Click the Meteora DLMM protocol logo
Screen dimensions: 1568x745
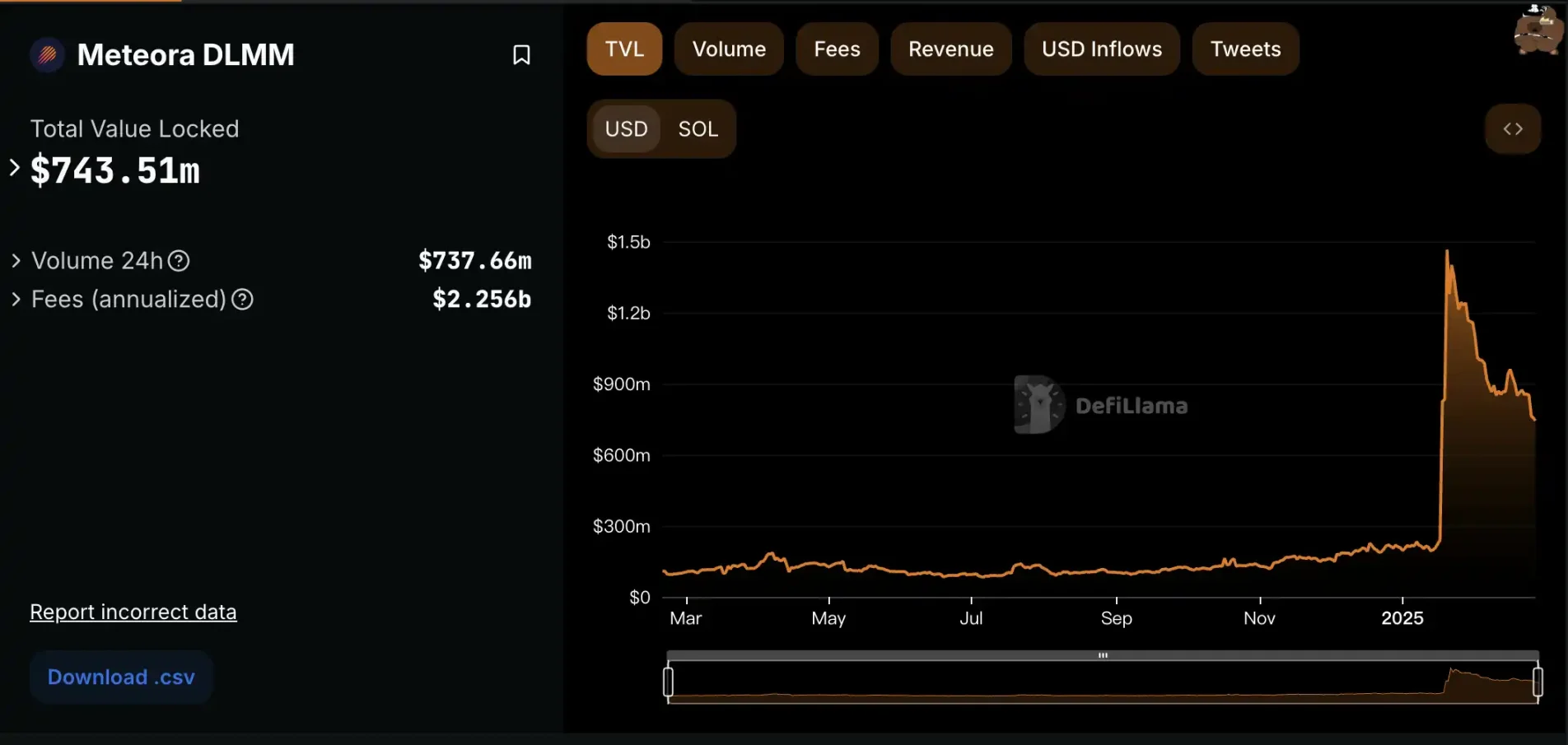[x=47, y=54]
